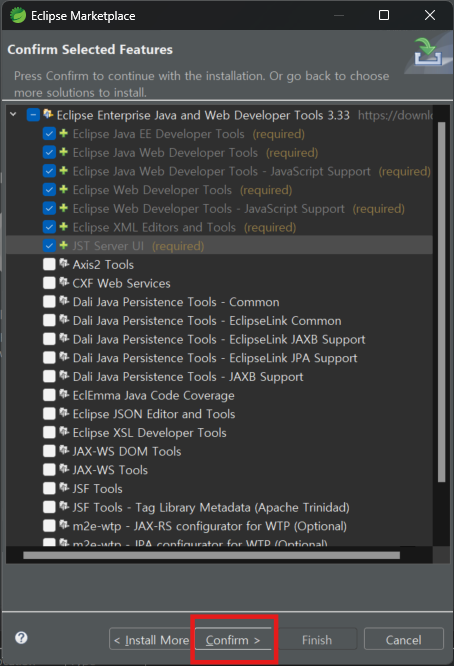Check EclEmma Java Code Coverage

pos(49,395)
